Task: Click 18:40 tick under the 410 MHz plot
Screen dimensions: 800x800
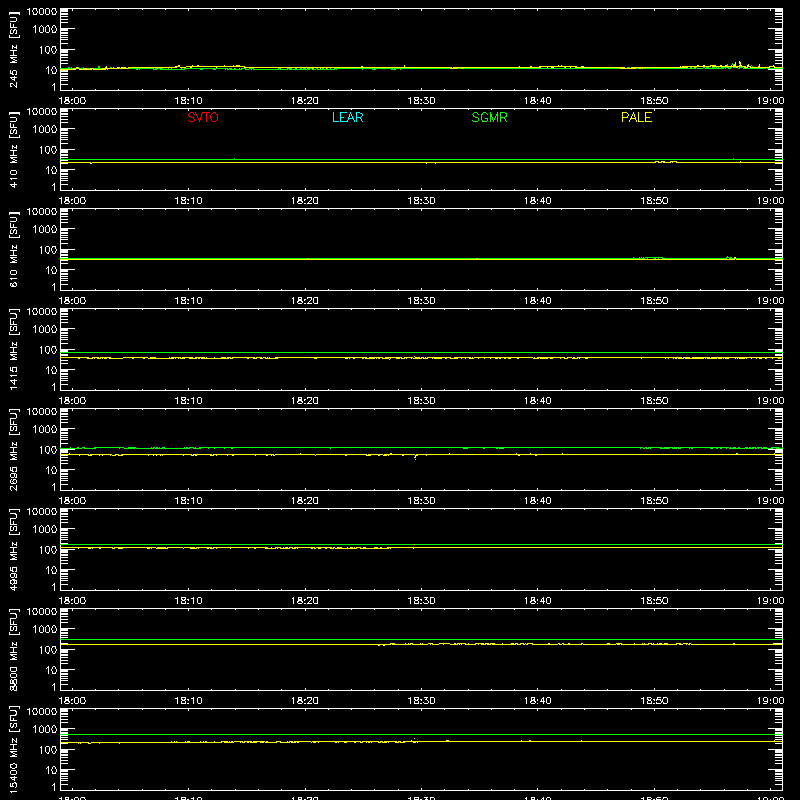Action: pyautogui.click(x=538, y=201)
